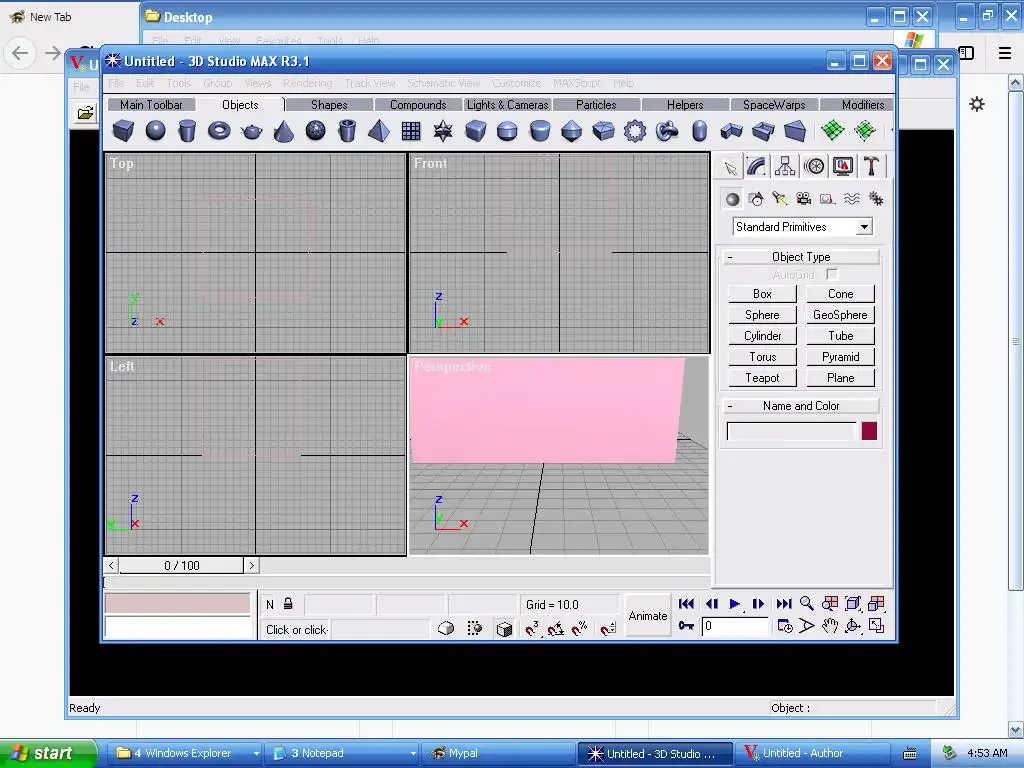Toggle the Animate button
This screenshot has height=768, width=1024.
click(647, 615)
